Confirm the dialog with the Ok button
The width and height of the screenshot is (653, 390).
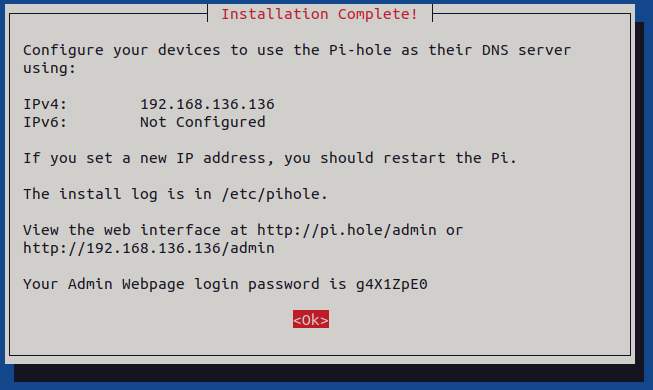[311, 319]
